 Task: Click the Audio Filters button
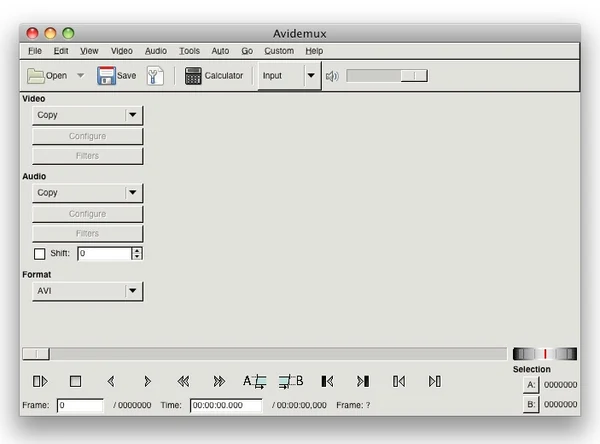pyautogui.click(x=88, y=233)
